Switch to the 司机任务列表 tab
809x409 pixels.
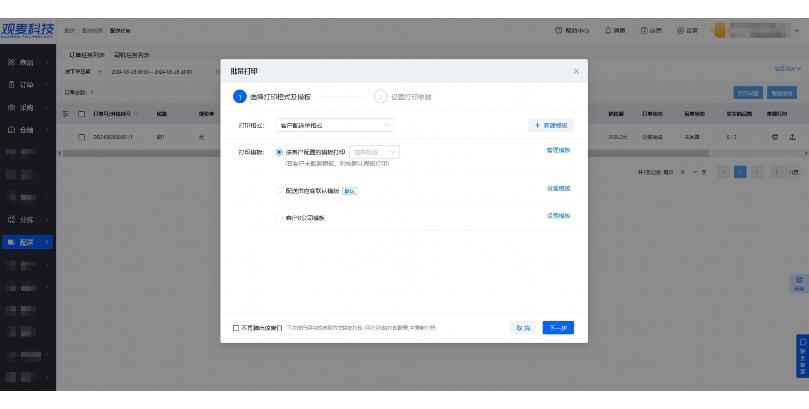coord(132,55)
